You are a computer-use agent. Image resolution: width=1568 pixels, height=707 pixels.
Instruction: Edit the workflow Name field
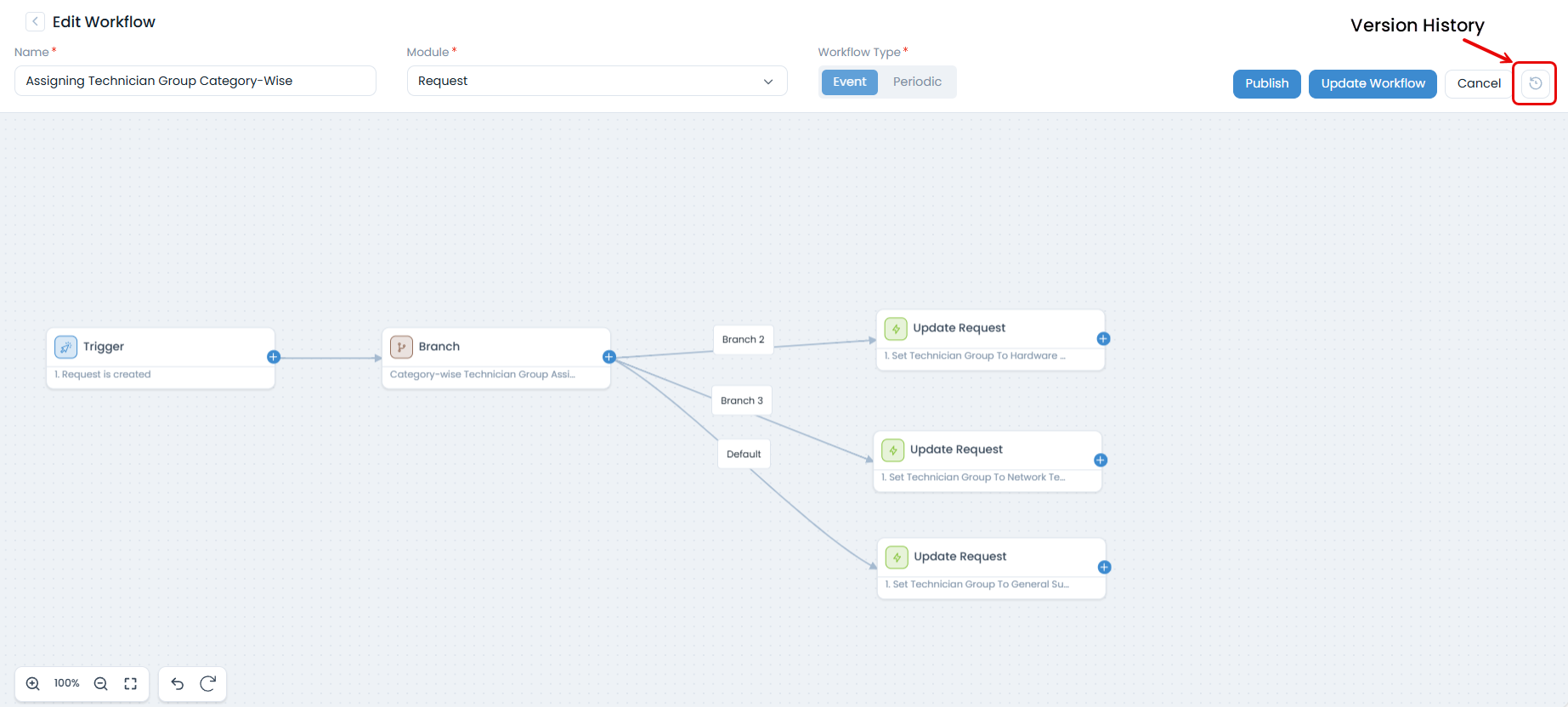195,81
